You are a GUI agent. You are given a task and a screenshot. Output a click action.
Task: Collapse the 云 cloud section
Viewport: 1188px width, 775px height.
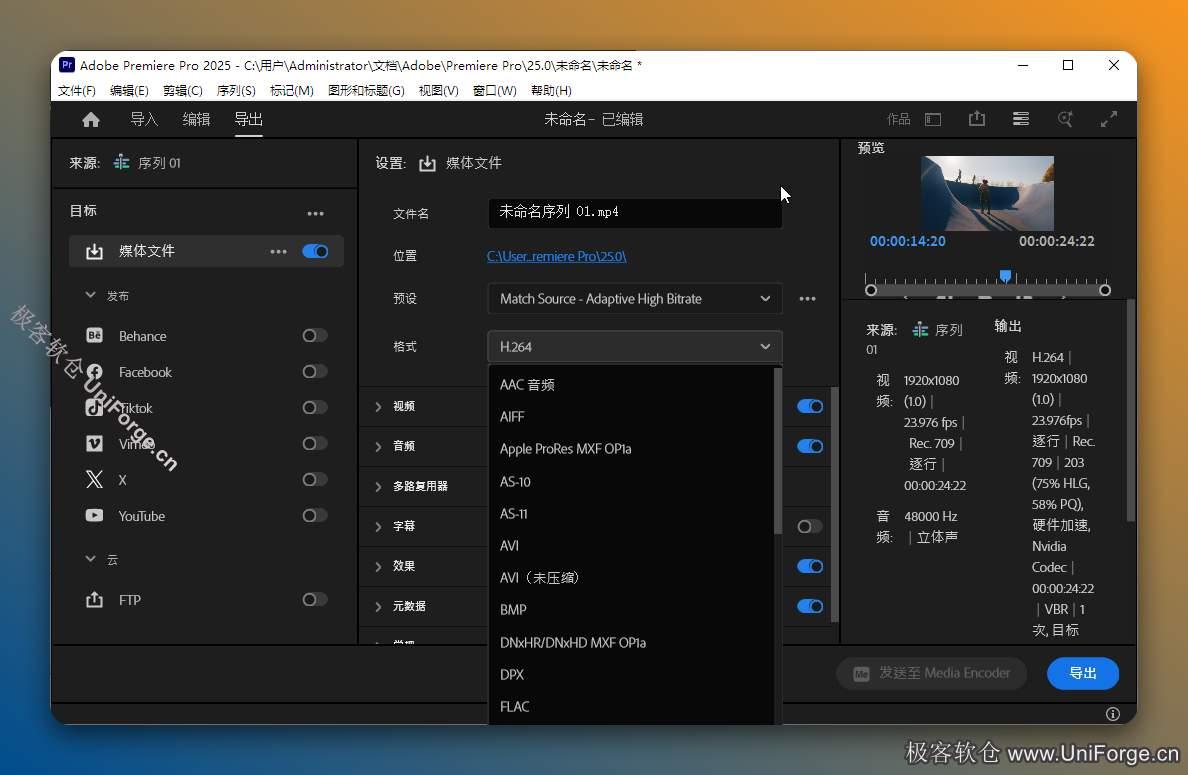tap(91, 558)
